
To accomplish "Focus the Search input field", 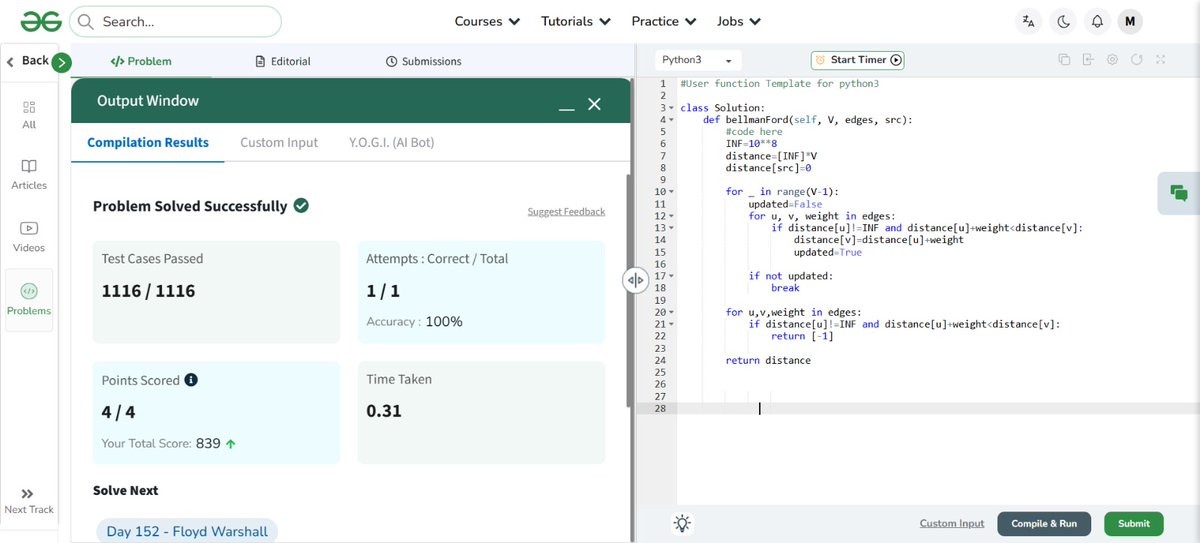I will 176,21.
